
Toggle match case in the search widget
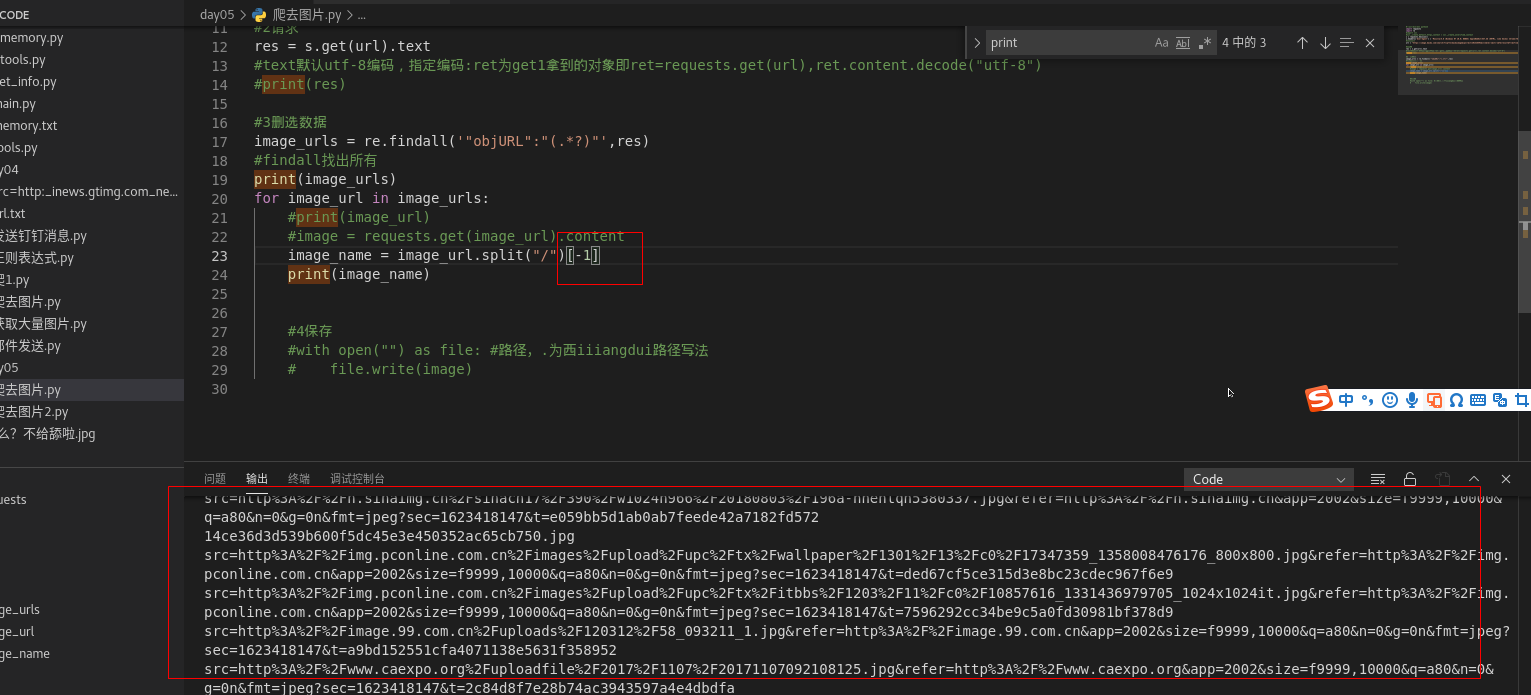[1161, 42]
